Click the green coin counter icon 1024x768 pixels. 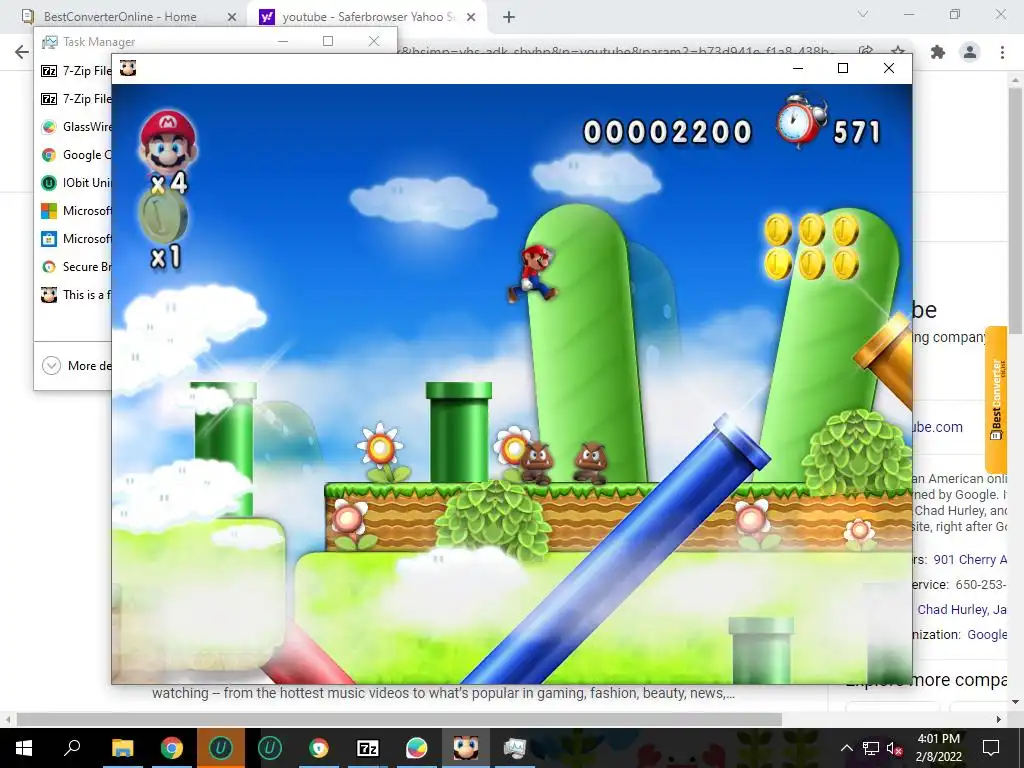[x=163, y=215]
